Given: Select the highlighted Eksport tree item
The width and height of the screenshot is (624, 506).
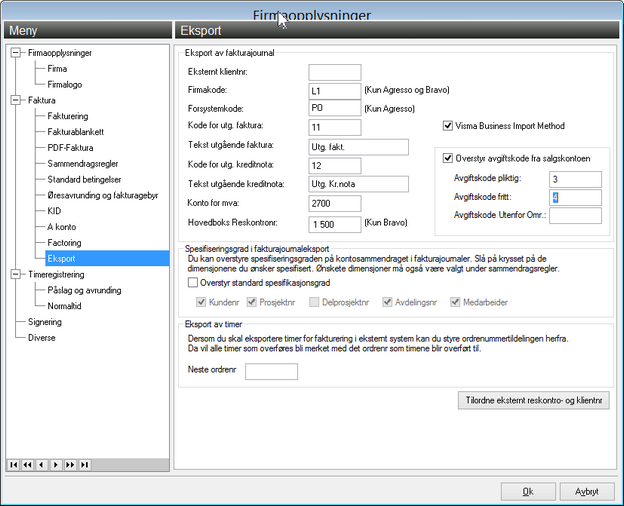Looking at the screenshot, I should [107, 258].
